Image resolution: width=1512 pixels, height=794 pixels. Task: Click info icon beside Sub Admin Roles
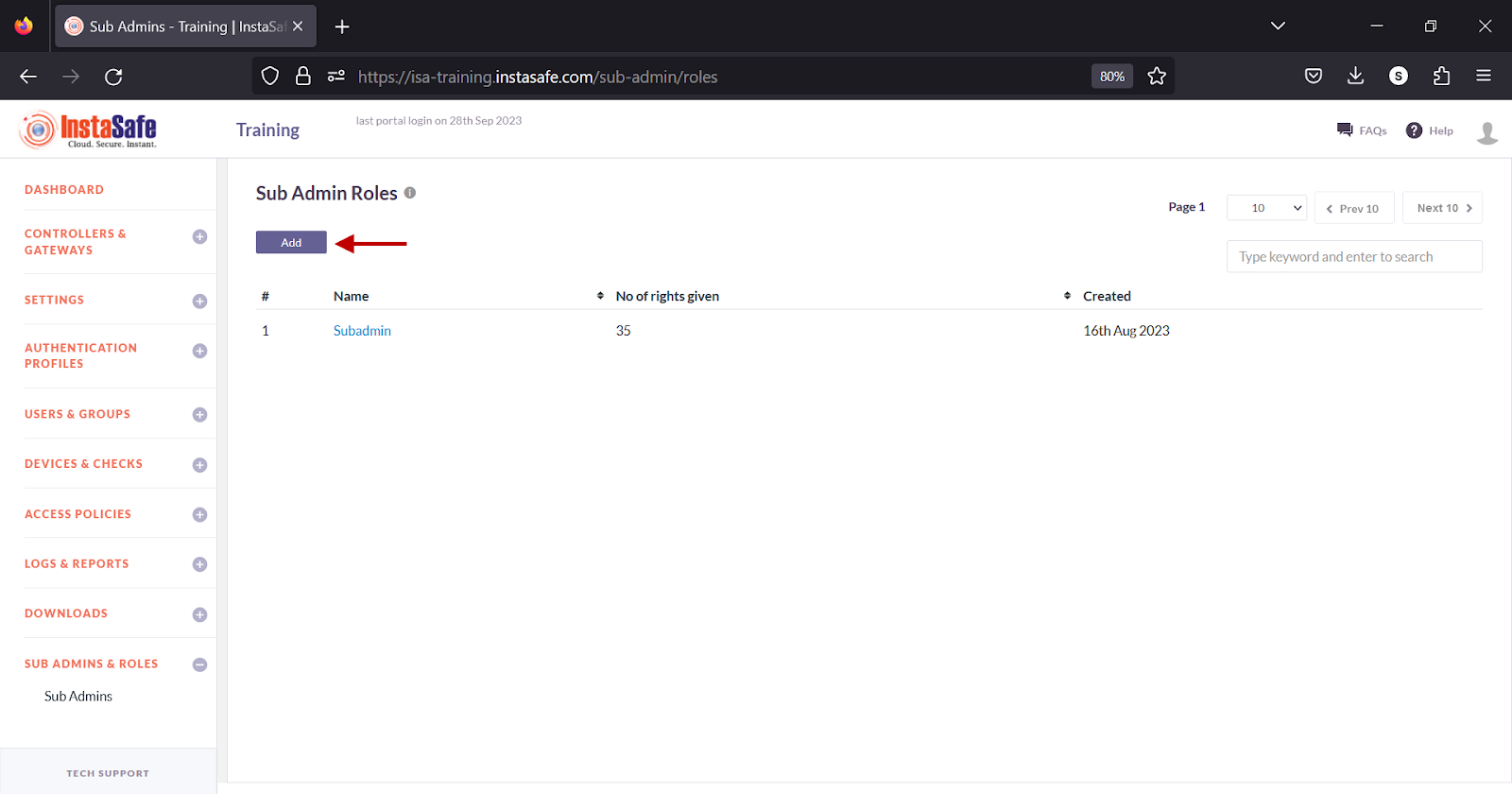coord(410,193)
